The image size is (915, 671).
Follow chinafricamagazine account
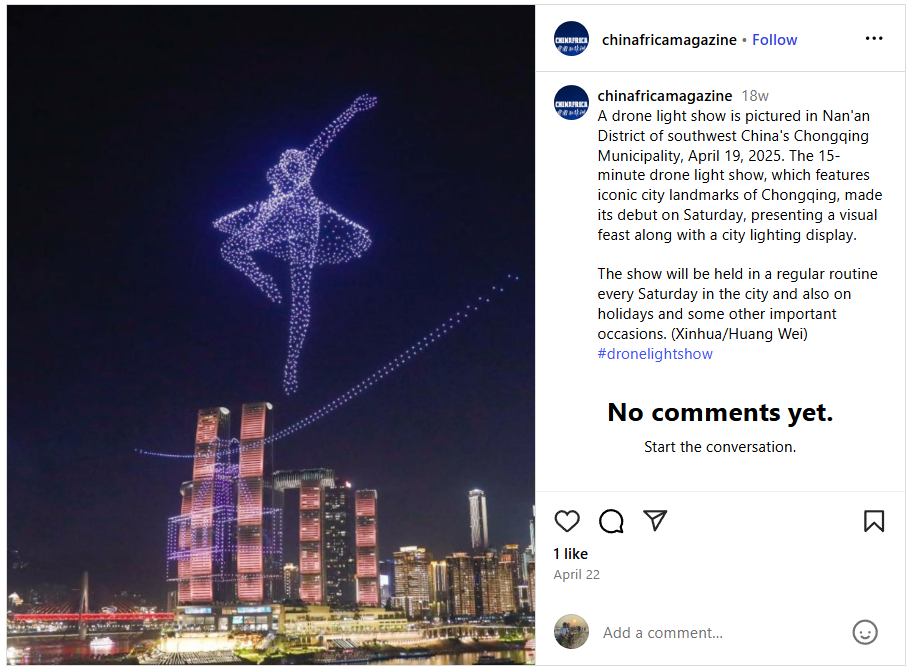(x=774, y=40)
